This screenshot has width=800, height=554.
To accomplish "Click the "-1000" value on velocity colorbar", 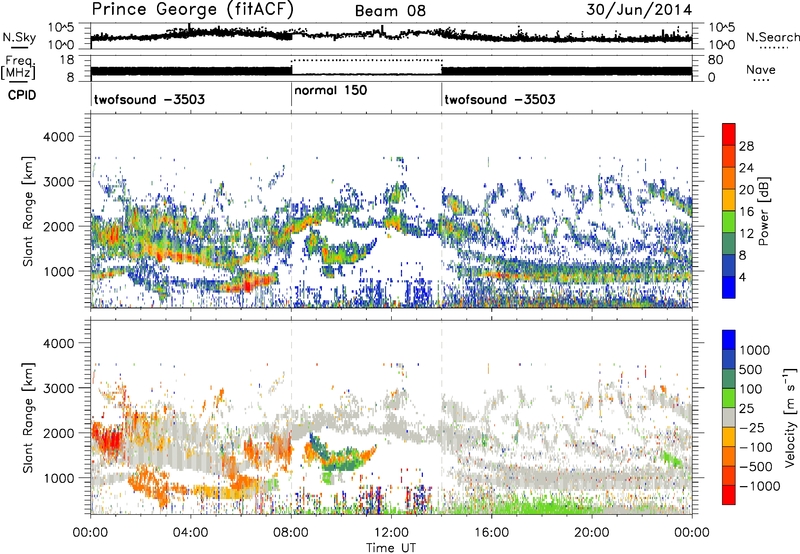I will pyautogui.click(x=760, y=486).
